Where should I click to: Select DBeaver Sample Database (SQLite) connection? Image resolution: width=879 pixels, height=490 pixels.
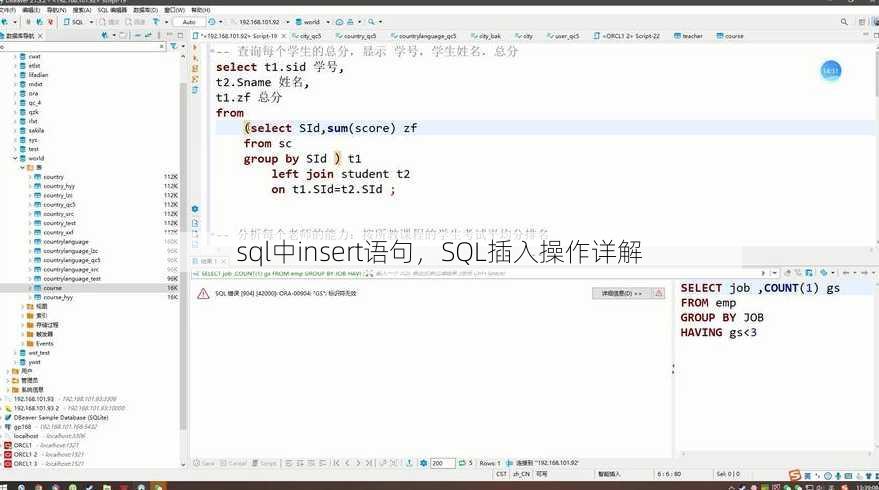point(61,418)
